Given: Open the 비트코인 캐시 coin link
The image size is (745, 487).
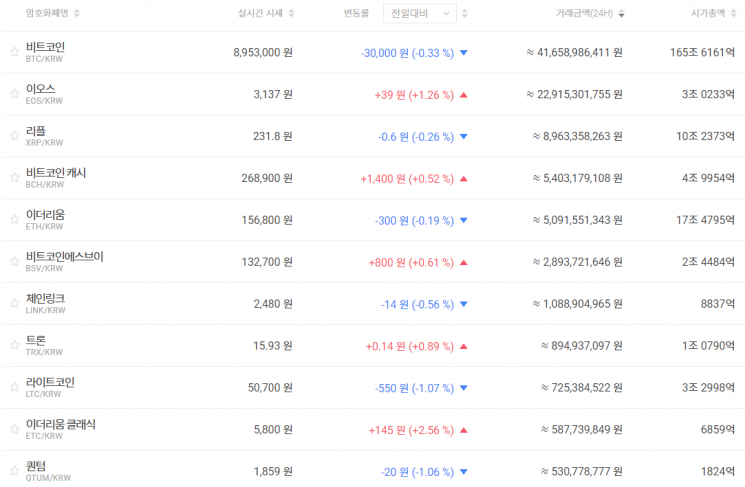Looking at the screenshot, I should pyautogui.click(x=56, y=172).
